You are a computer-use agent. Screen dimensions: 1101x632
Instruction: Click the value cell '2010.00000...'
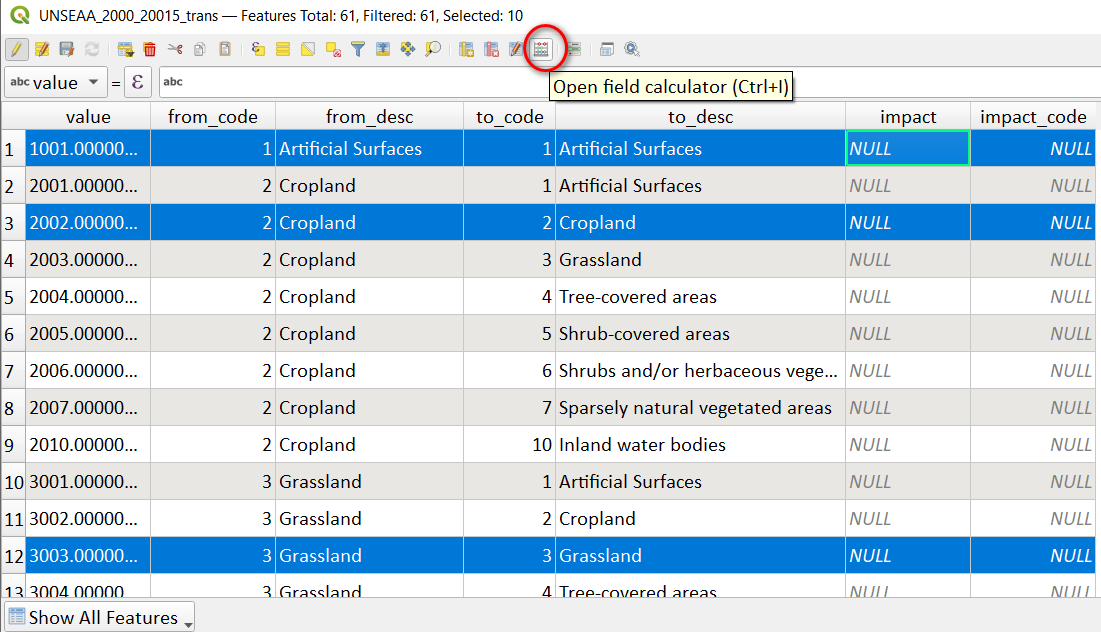point(88,445)
